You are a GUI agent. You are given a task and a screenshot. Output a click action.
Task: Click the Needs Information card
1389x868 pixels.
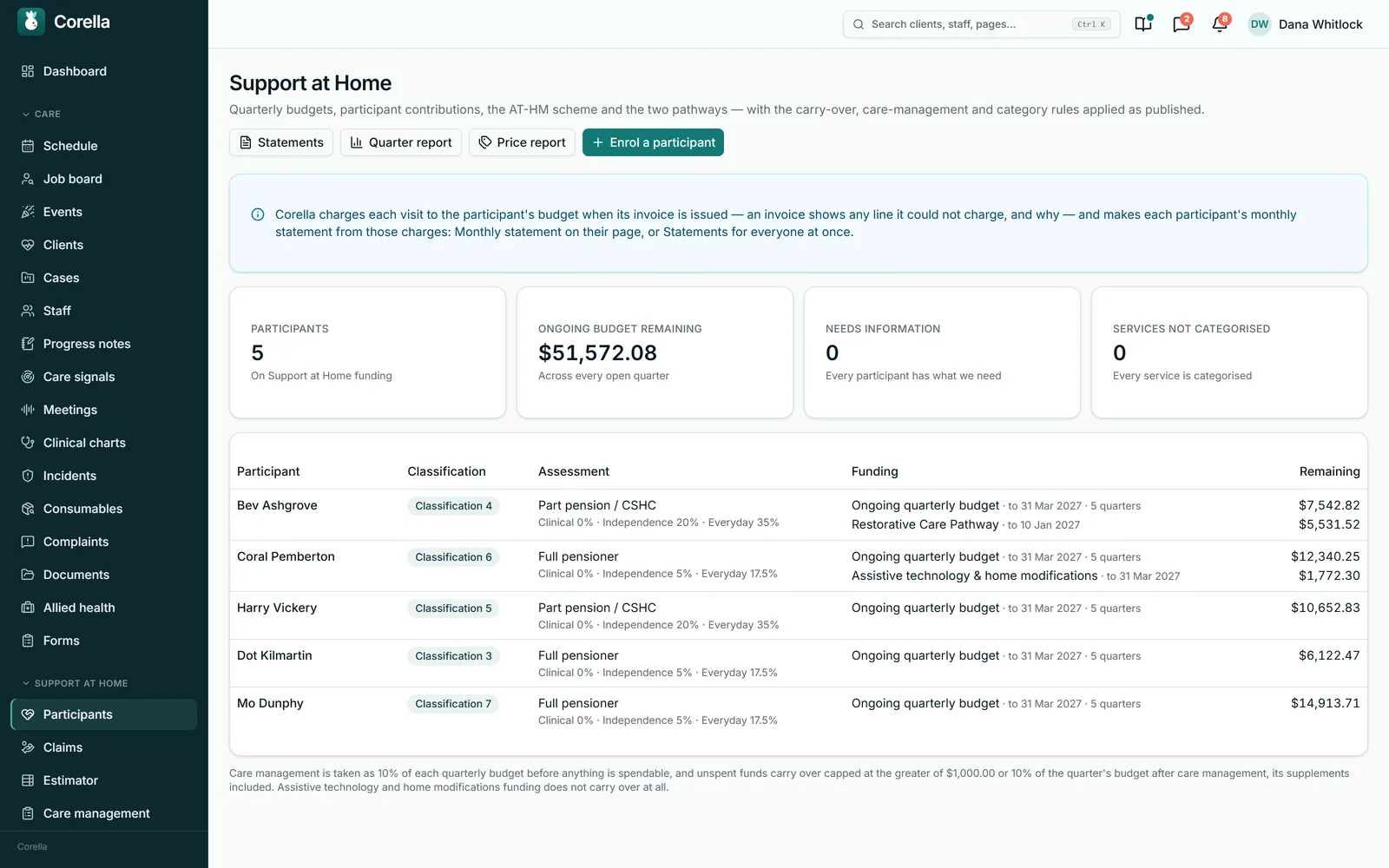click(x=942, y=352)
